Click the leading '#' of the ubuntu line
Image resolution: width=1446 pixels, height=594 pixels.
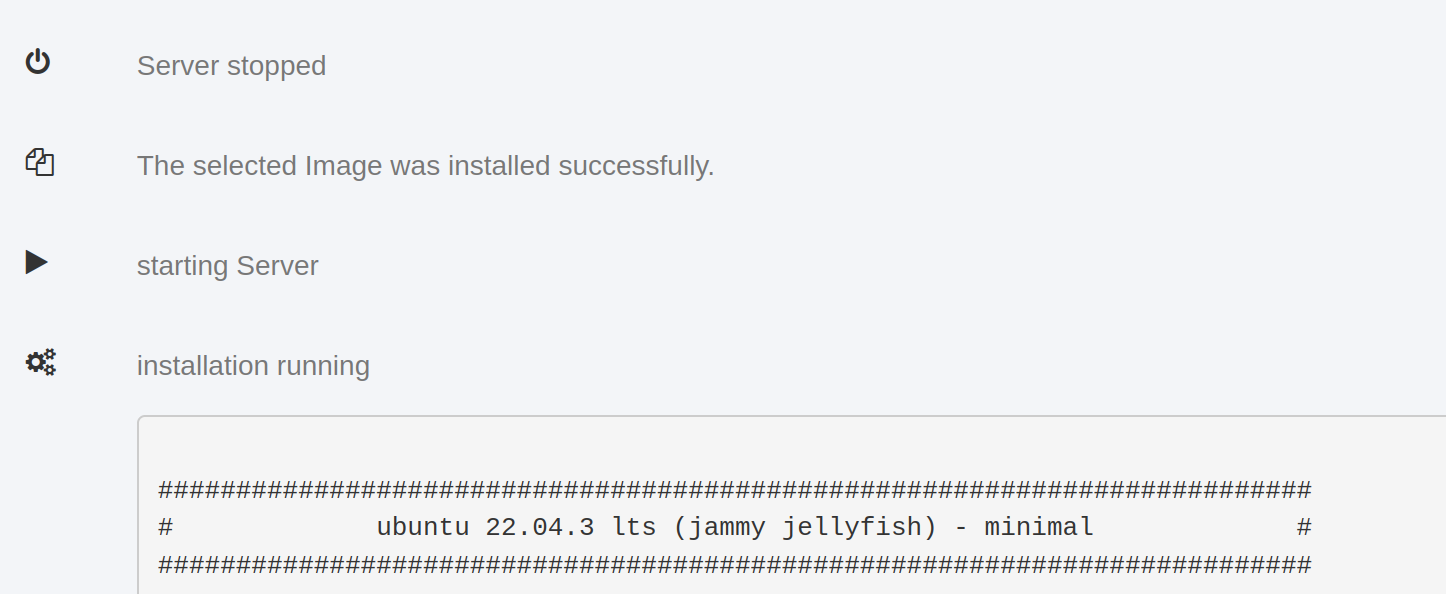point(166,527)
